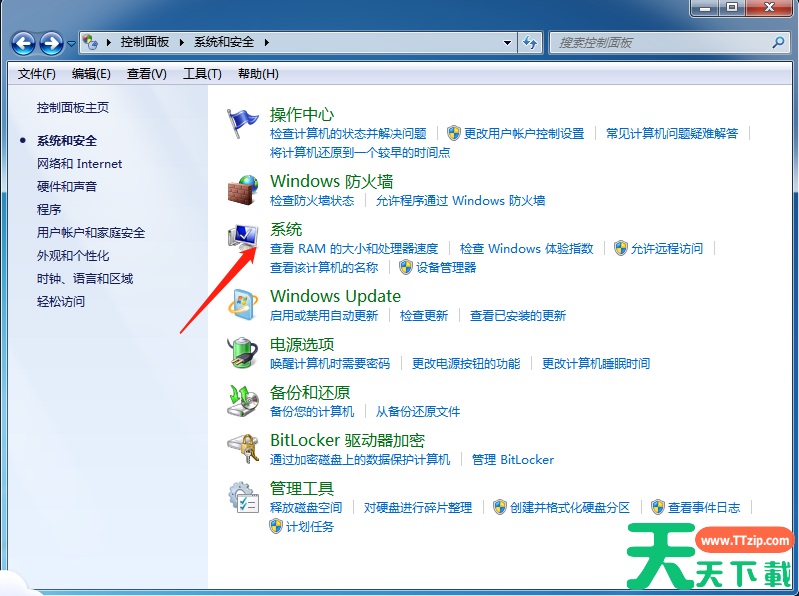799x596 pixels.
Task: Open the Windows 防火墙 heading link
Action: coord(331,181)
